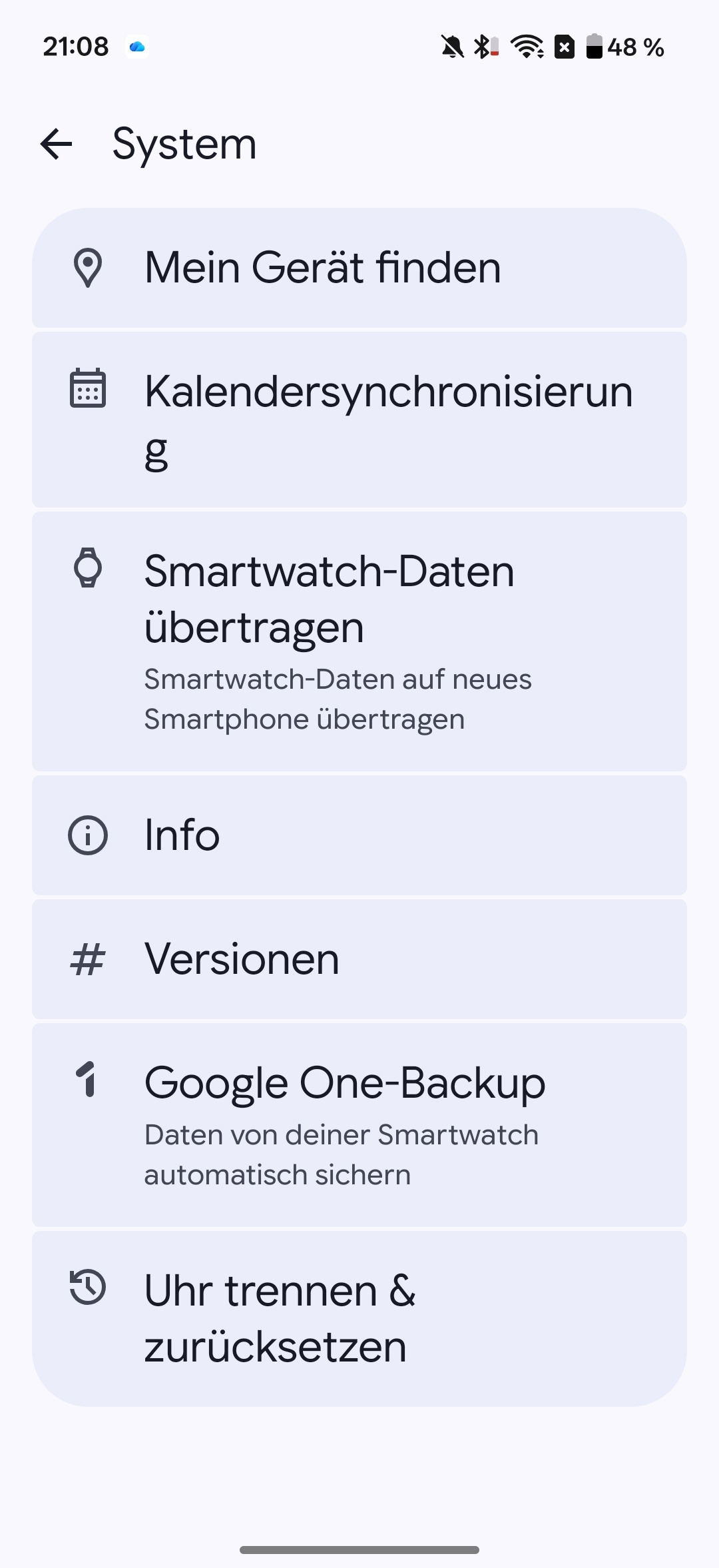719x1568 pixels.
Task: Tap the calendar sync icon
Action: 88,388
